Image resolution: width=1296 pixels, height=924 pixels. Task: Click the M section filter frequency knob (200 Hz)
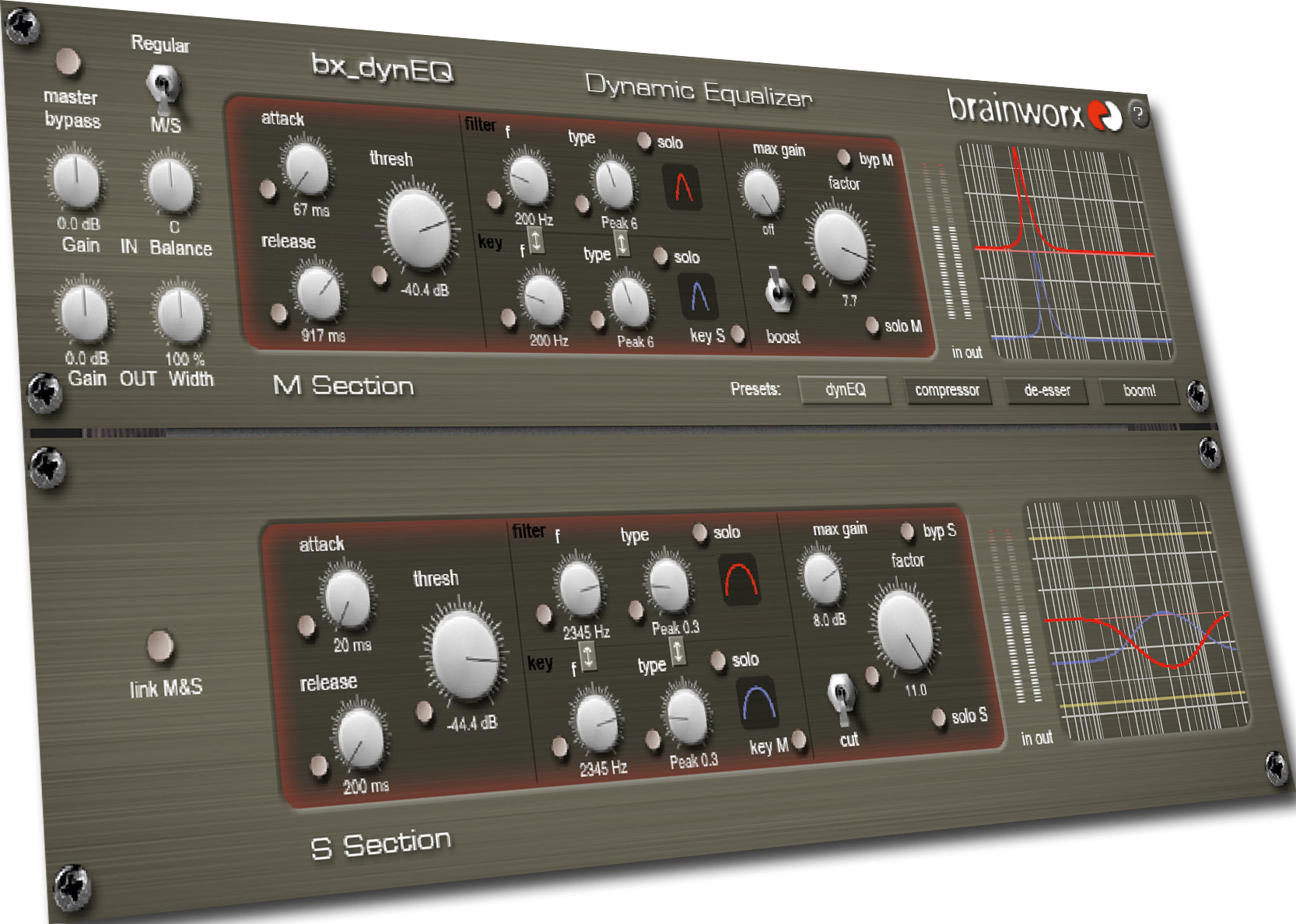coord(527,180)
